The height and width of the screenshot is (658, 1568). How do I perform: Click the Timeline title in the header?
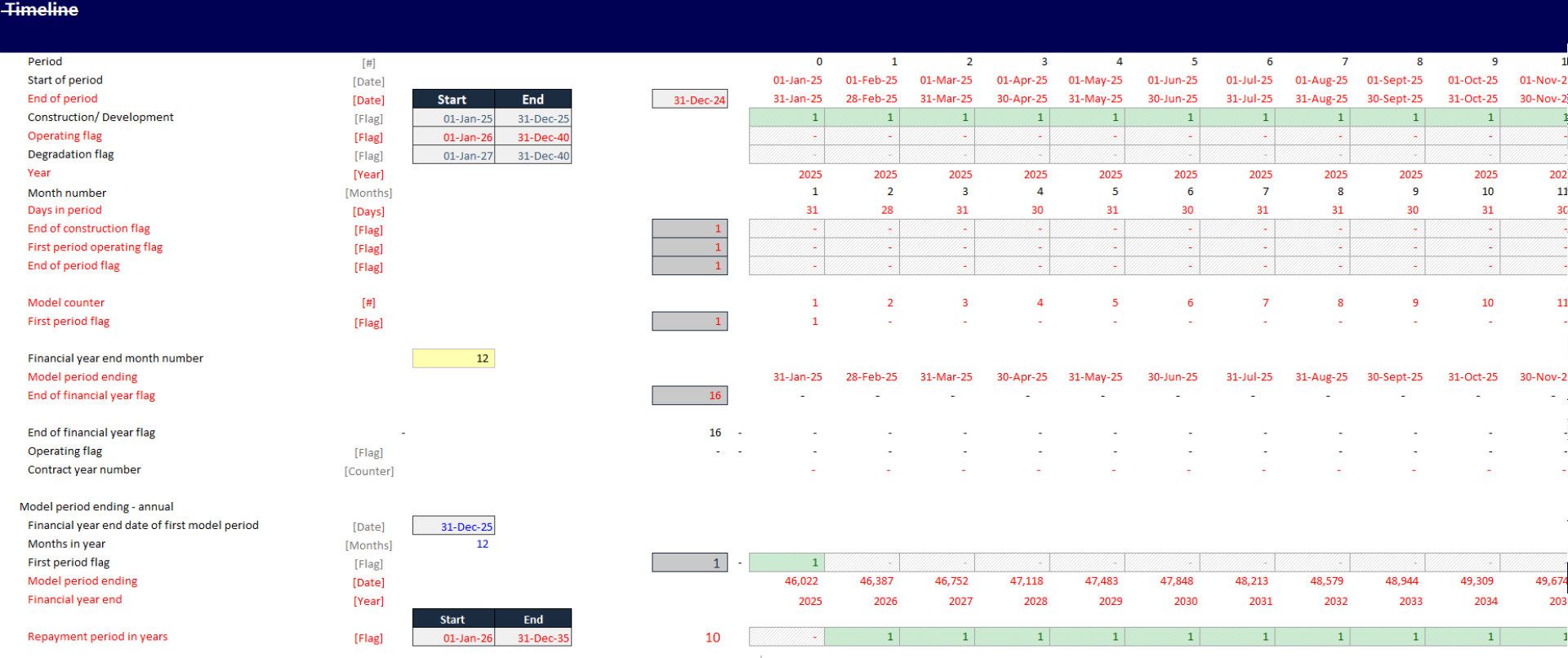pos(42,10)
